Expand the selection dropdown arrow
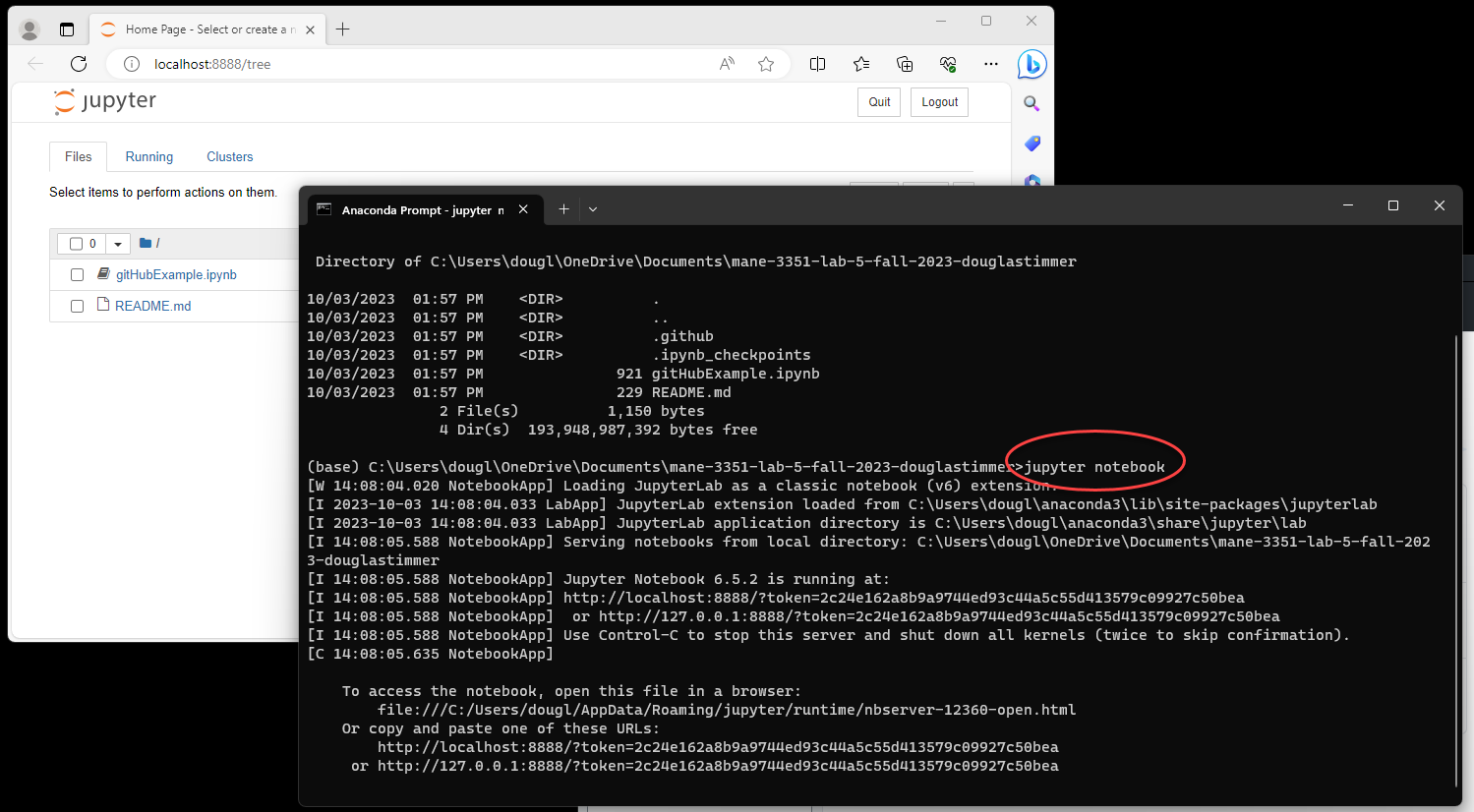The image size is (1474, 812). (x=118, y=244)
